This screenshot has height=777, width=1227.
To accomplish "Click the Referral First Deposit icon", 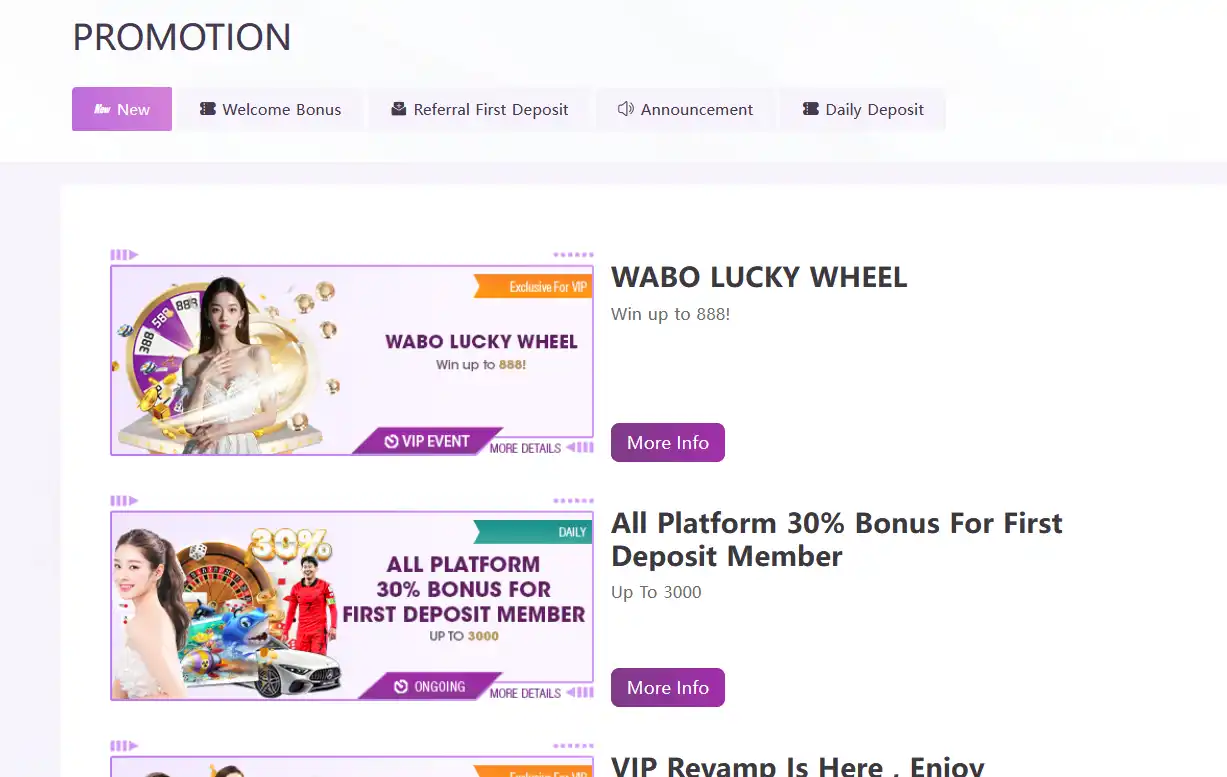I will [x=399, y=109].
